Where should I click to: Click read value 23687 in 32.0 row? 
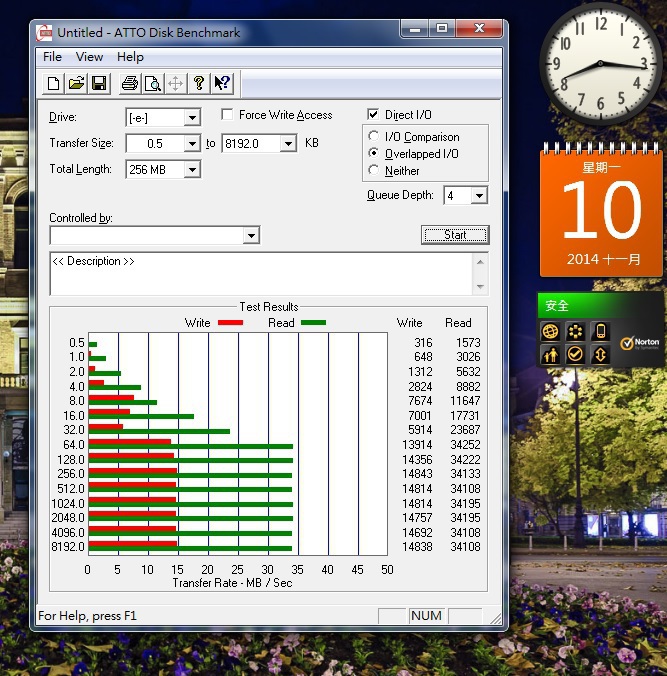(x=465, y=430)
